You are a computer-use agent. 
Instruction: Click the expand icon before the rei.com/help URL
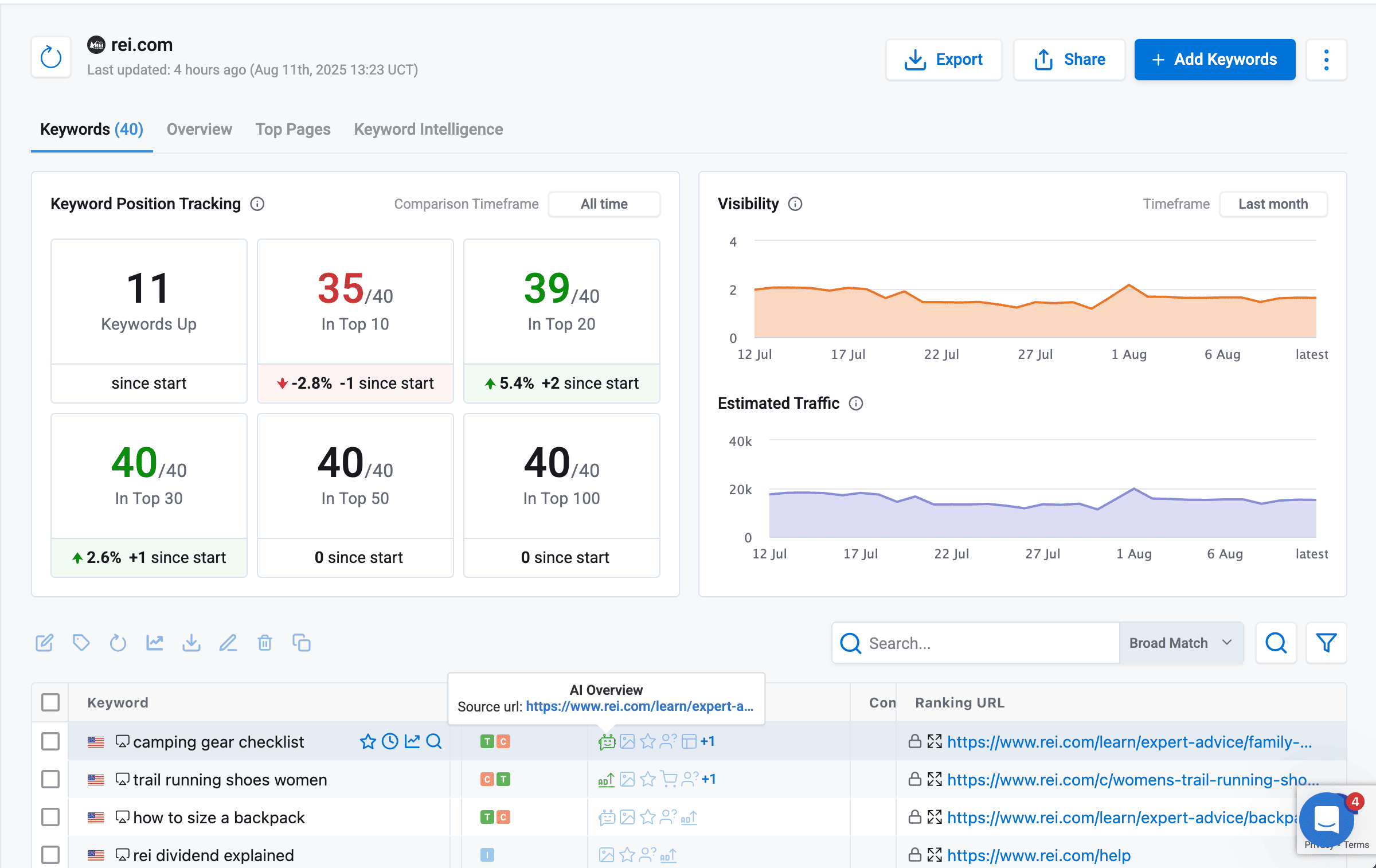point(935,855)
